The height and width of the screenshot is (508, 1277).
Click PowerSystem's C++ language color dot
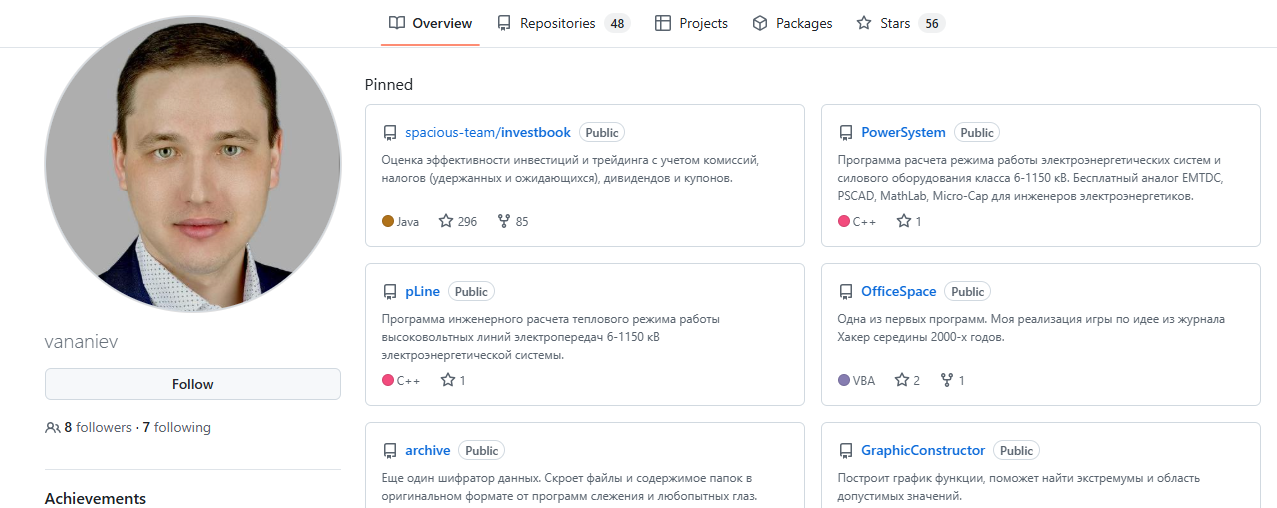[x=844, y=221]
